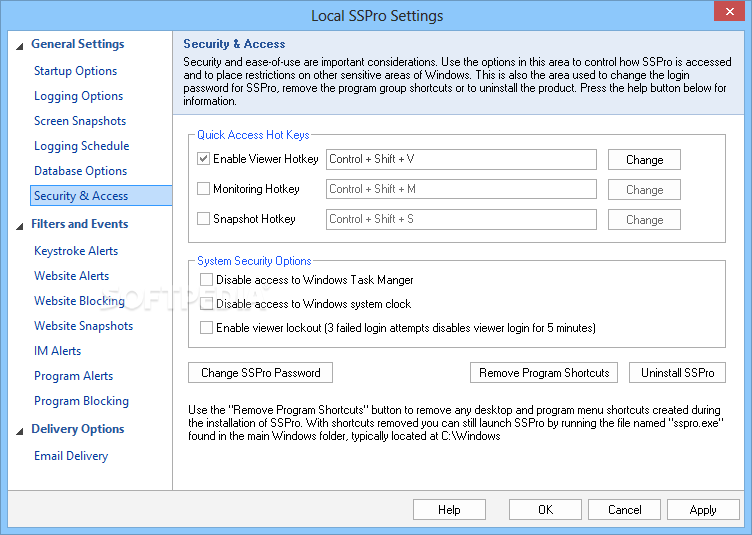752x535 pixels.
Task: Close the Local SSPro Settings window
Action: click(729, 12)
